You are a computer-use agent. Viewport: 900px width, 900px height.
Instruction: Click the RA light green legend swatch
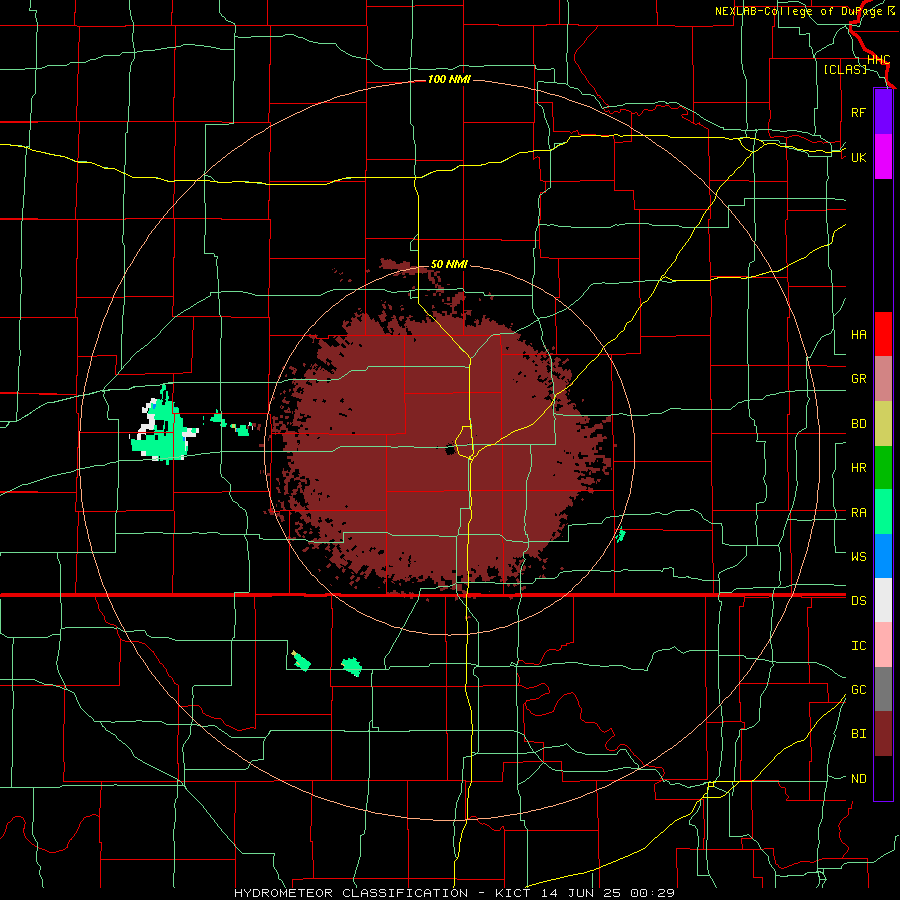[883, 512]
